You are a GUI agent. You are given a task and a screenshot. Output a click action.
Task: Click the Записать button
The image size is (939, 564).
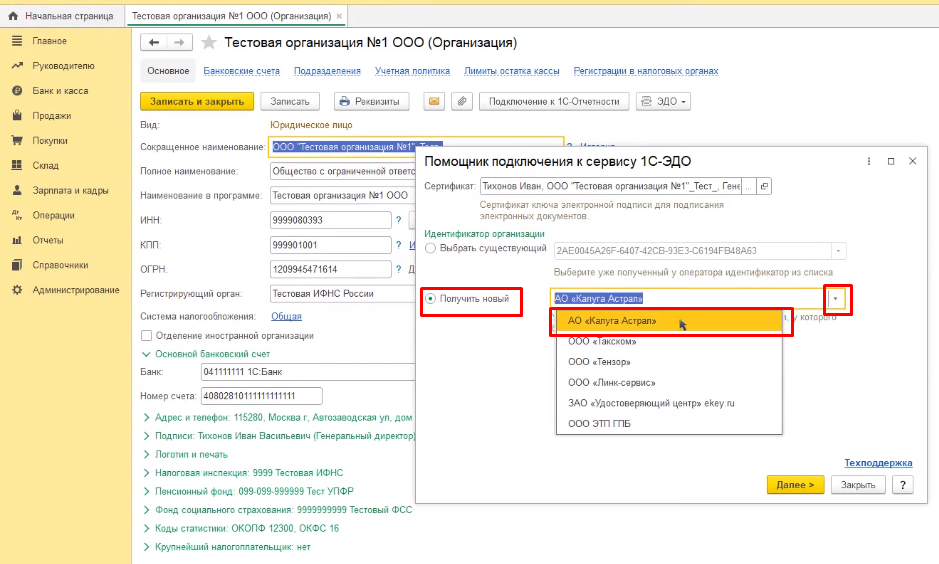290,101
